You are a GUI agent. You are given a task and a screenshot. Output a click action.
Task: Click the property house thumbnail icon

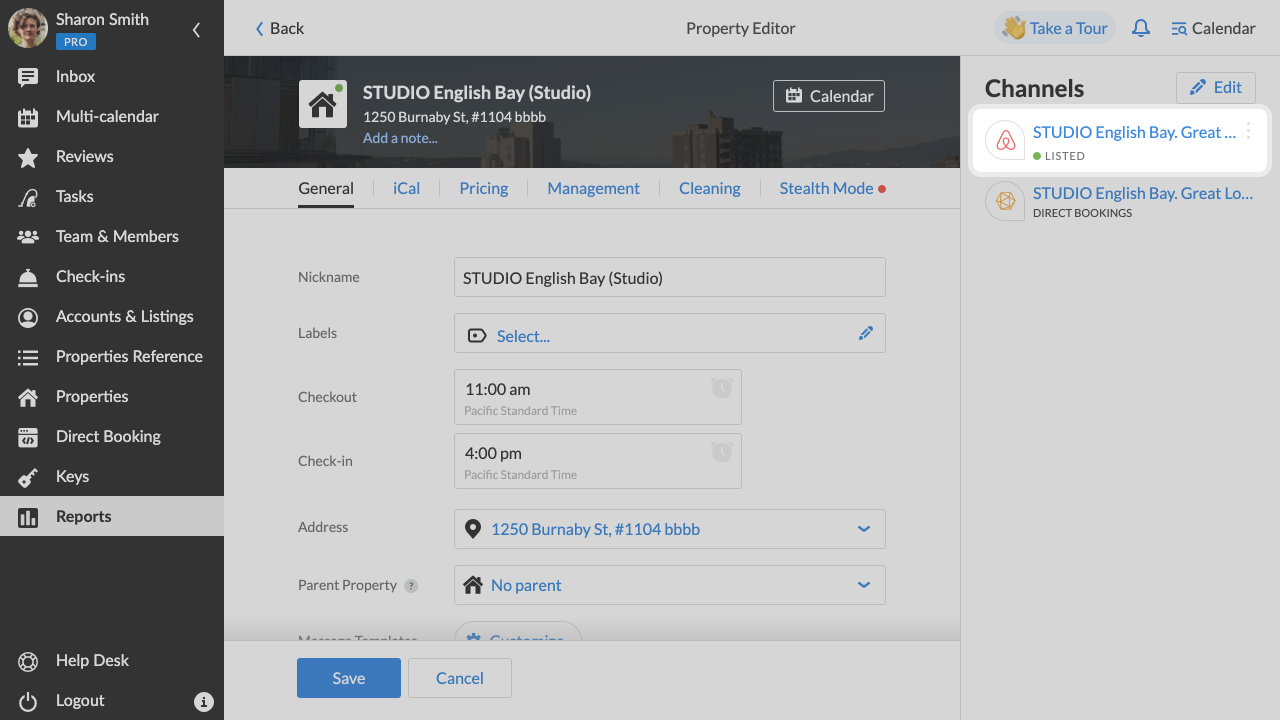(x=323, y=104)
